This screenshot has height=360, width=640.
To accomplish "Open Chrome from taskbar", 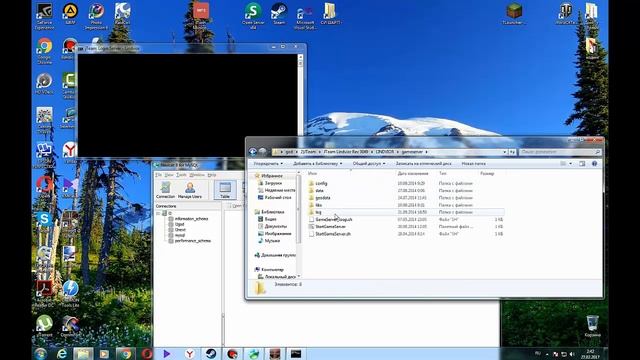I will point(125,353).
